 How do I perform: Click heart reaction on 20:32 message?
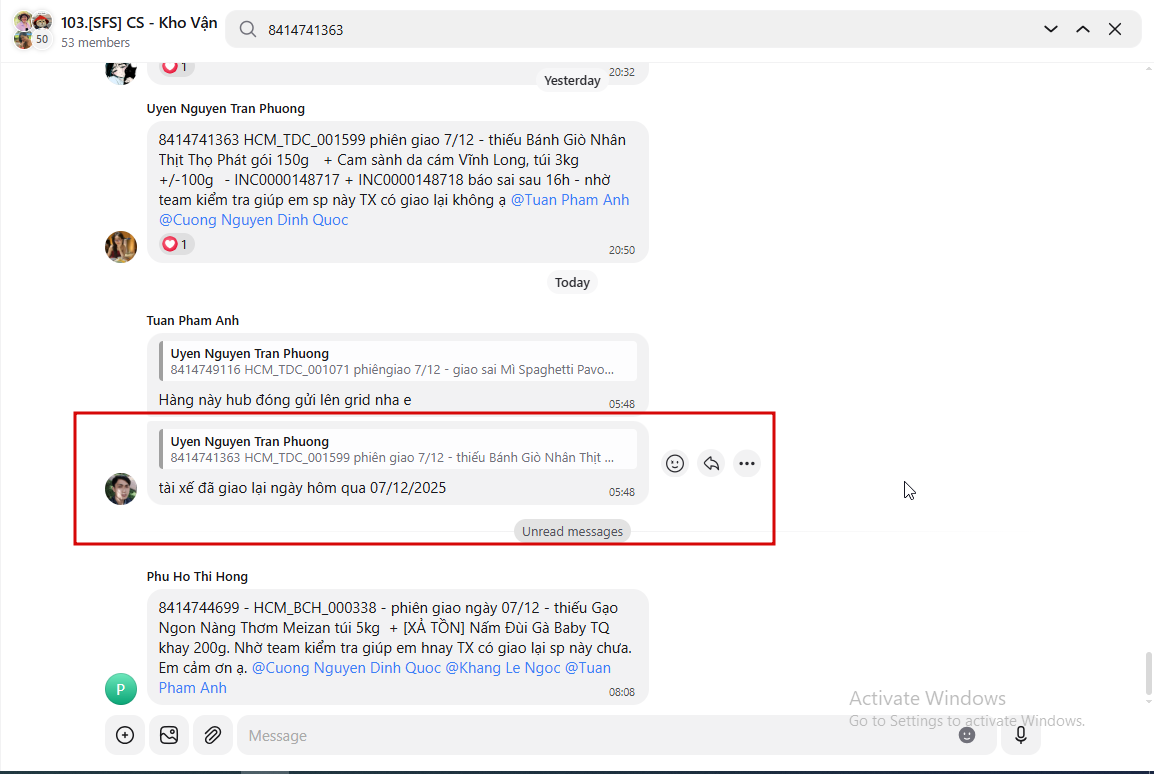[176, 68]
